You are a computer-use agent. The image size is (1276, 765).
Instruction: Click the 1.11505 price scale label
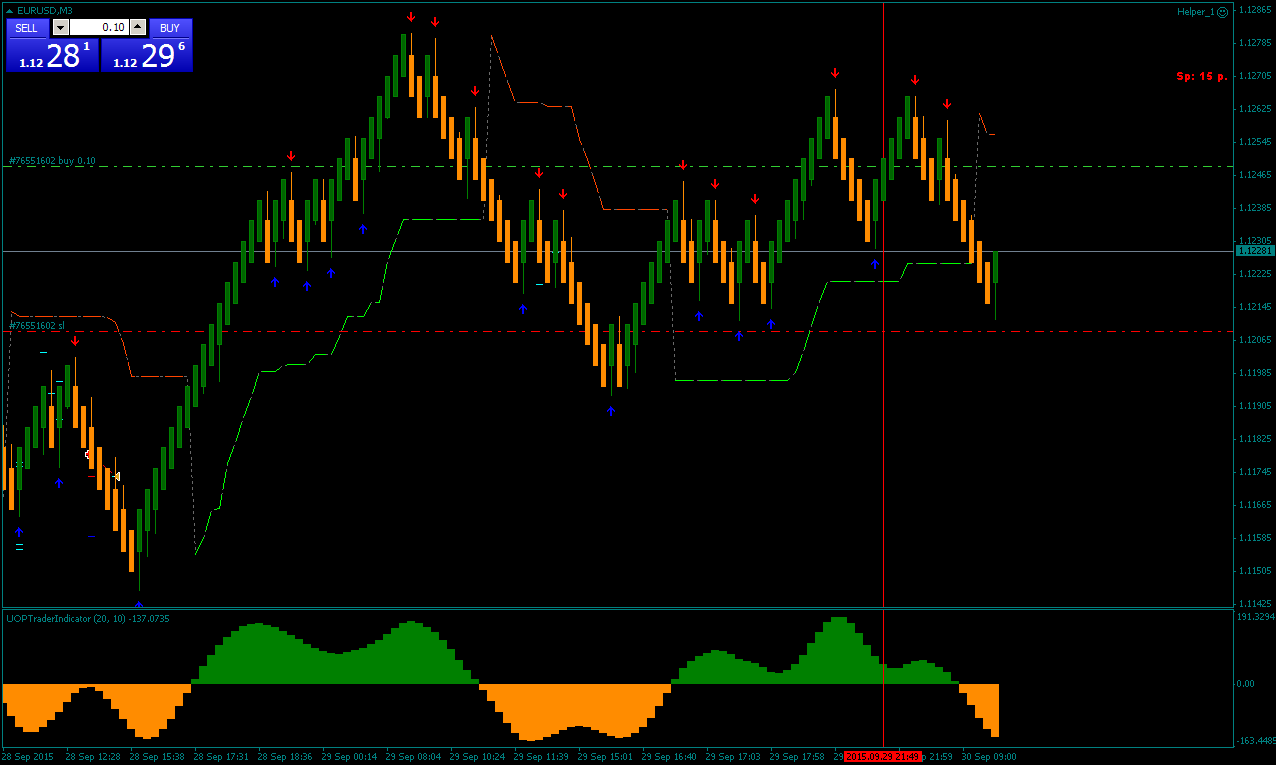(x=1256, y=571)
